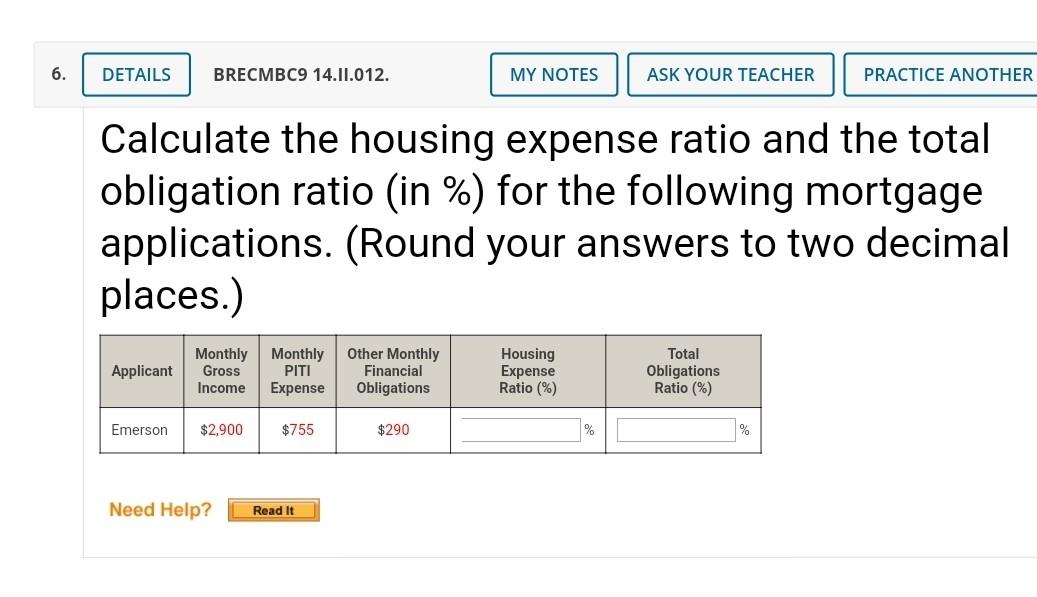
Task: Click the Monthly Gross Income column header
Action: 221,371
